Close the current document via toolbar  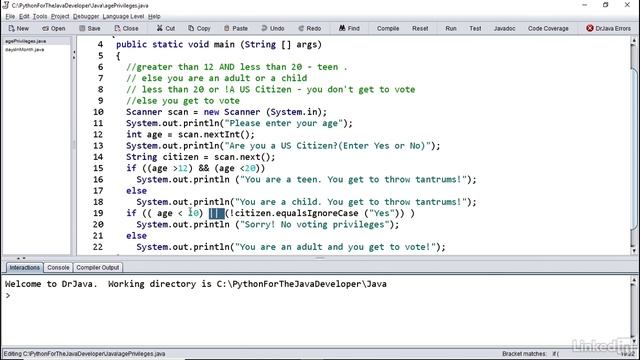126,28
